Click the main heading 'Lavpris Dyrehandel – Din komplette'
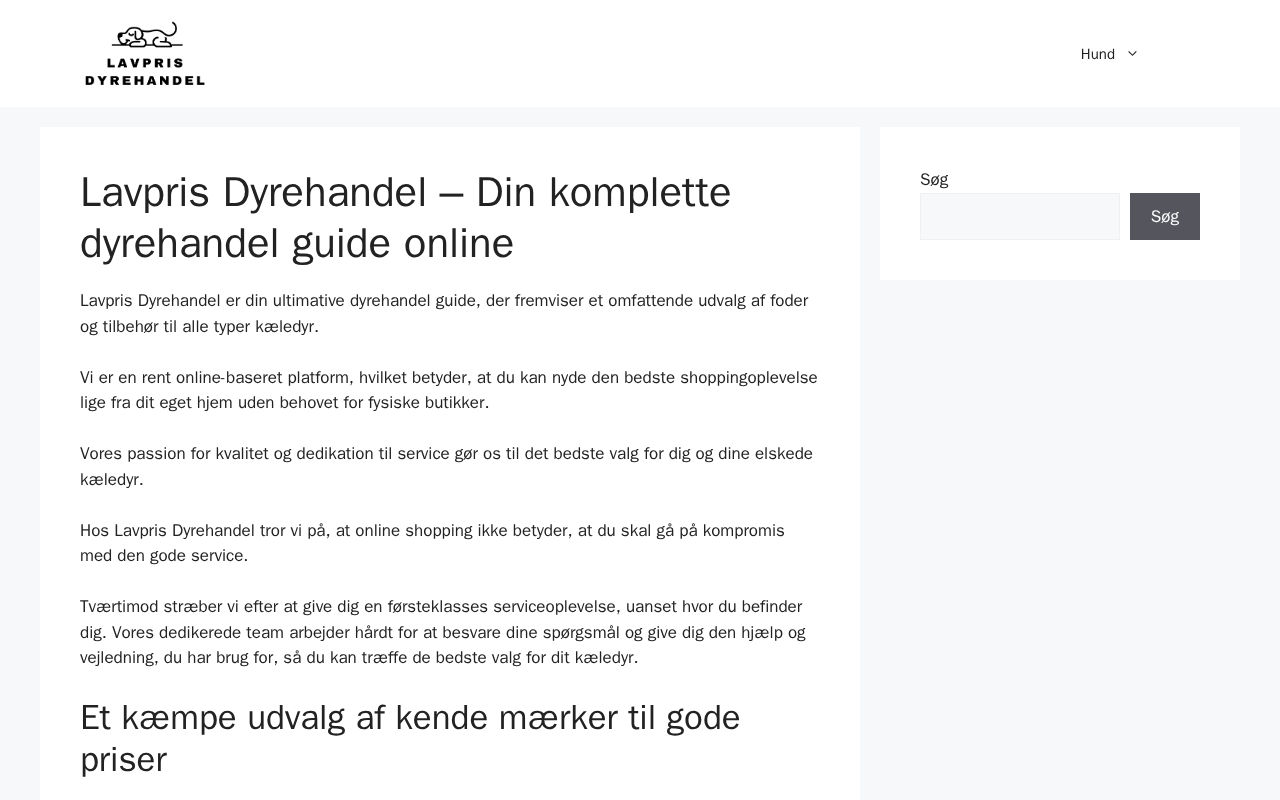 click(x=405, y=193)
